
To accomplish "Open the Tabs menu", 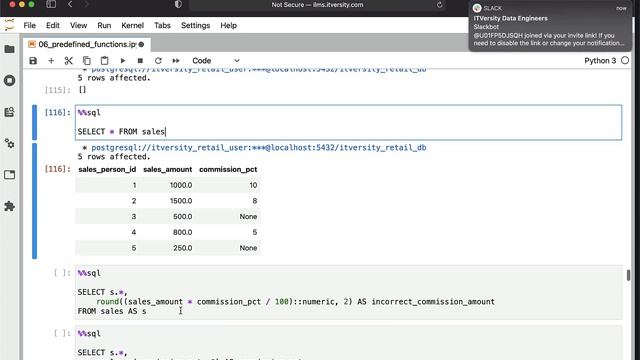I will [162, 25].
